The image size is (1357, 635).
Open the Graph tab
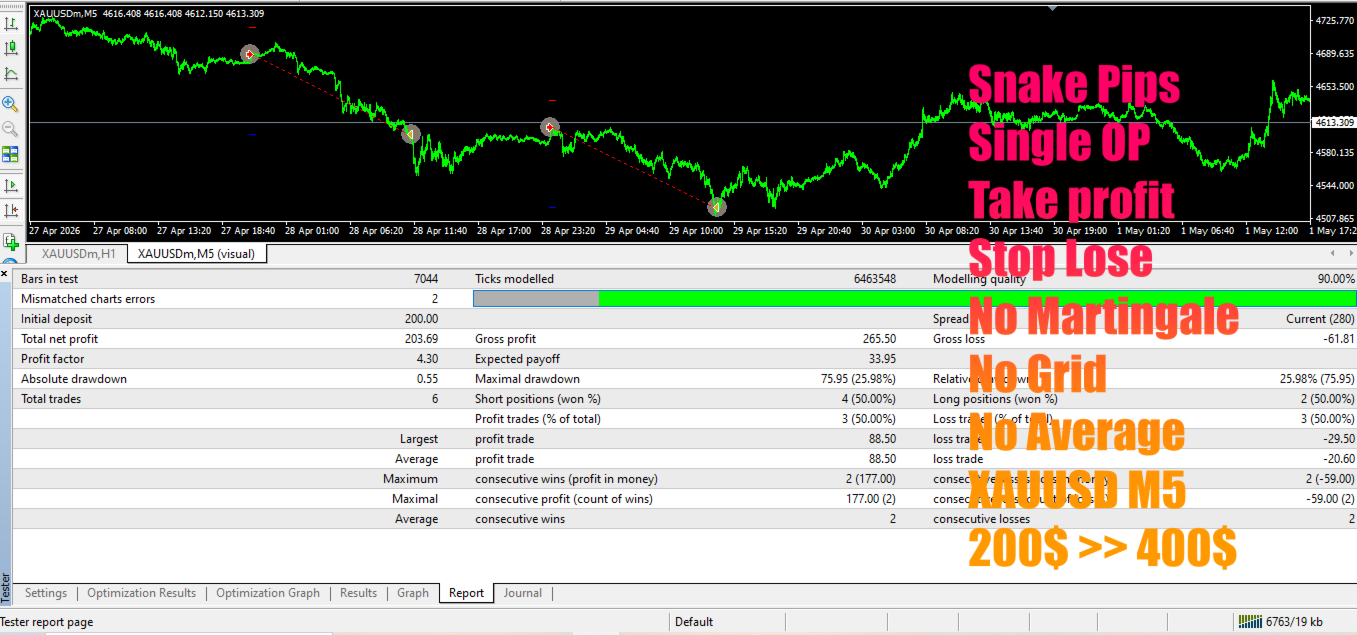point(413,593)
